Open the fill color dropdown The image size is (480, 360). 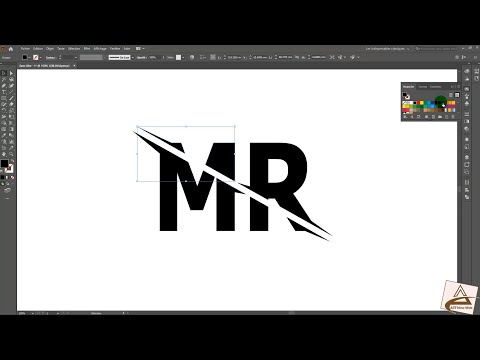(x=29, y=57)
